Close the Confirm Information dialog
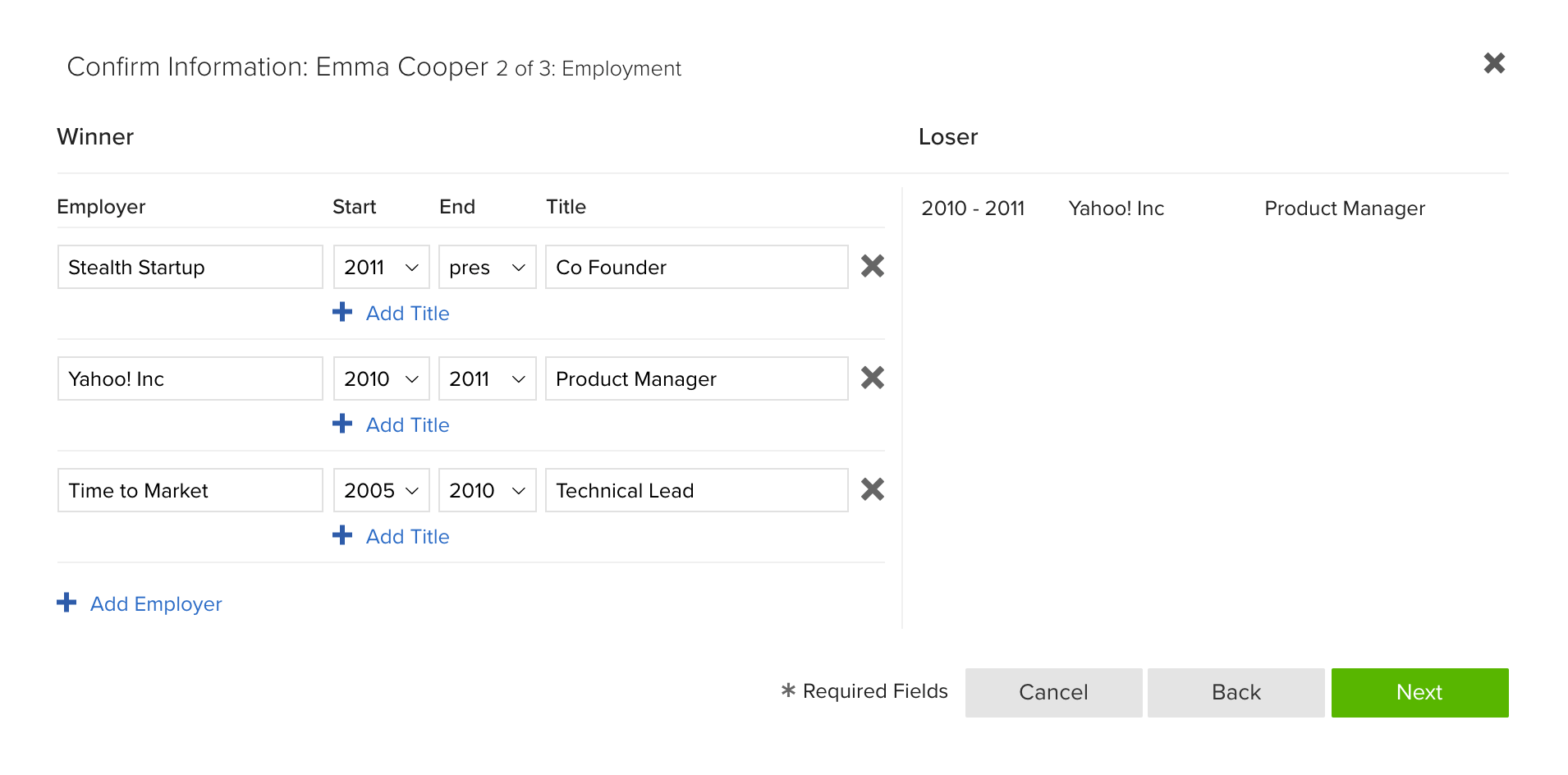Viewport: 1568px width, 775px height. tap(1494, 63)
